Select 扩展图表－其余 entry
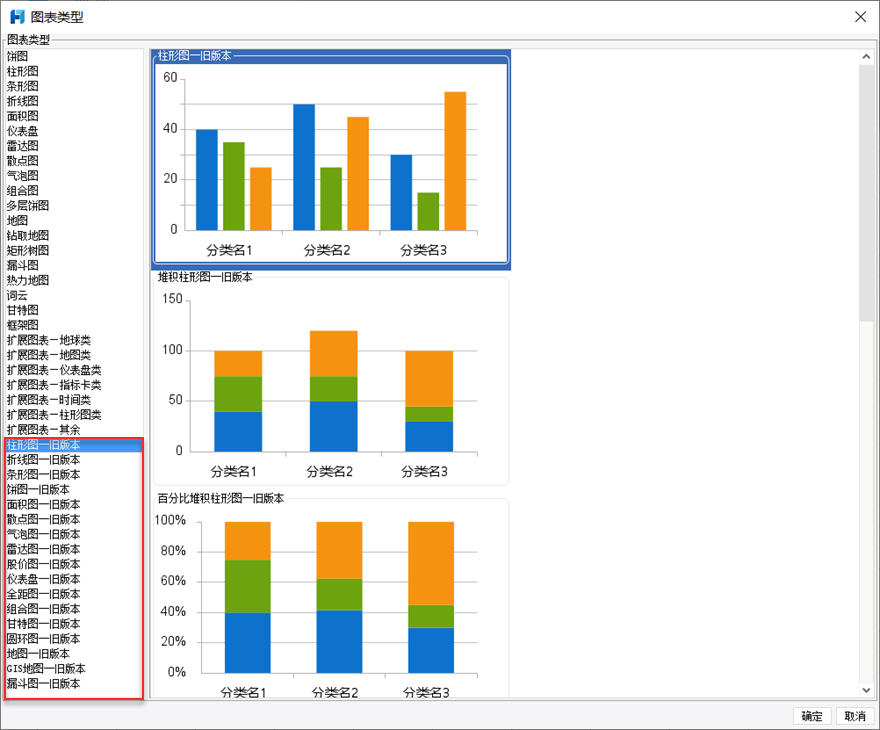This screenshot has width=880, height=730. [x=43, y=429]
